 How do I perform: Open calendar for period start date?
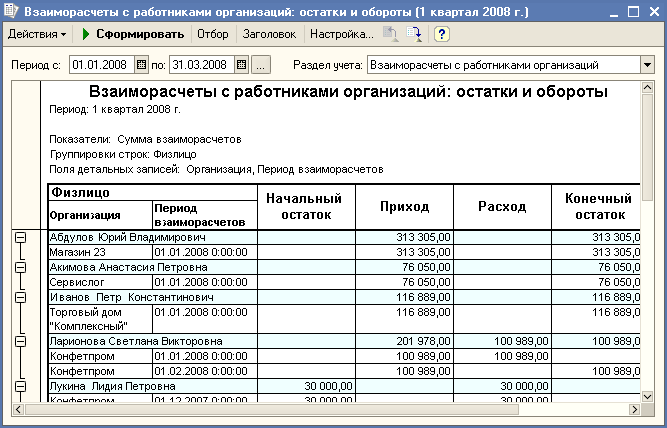[x=141, y=65]
